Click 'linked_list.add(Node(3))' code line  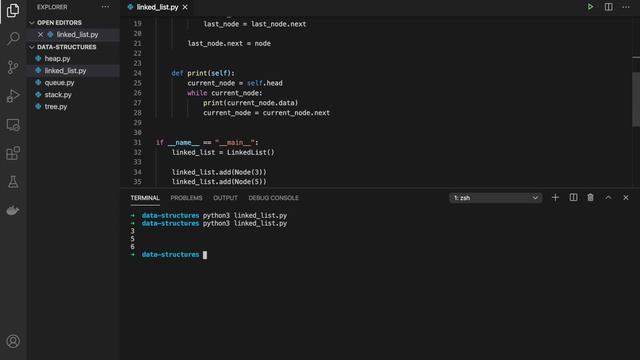tap(219, 172)
